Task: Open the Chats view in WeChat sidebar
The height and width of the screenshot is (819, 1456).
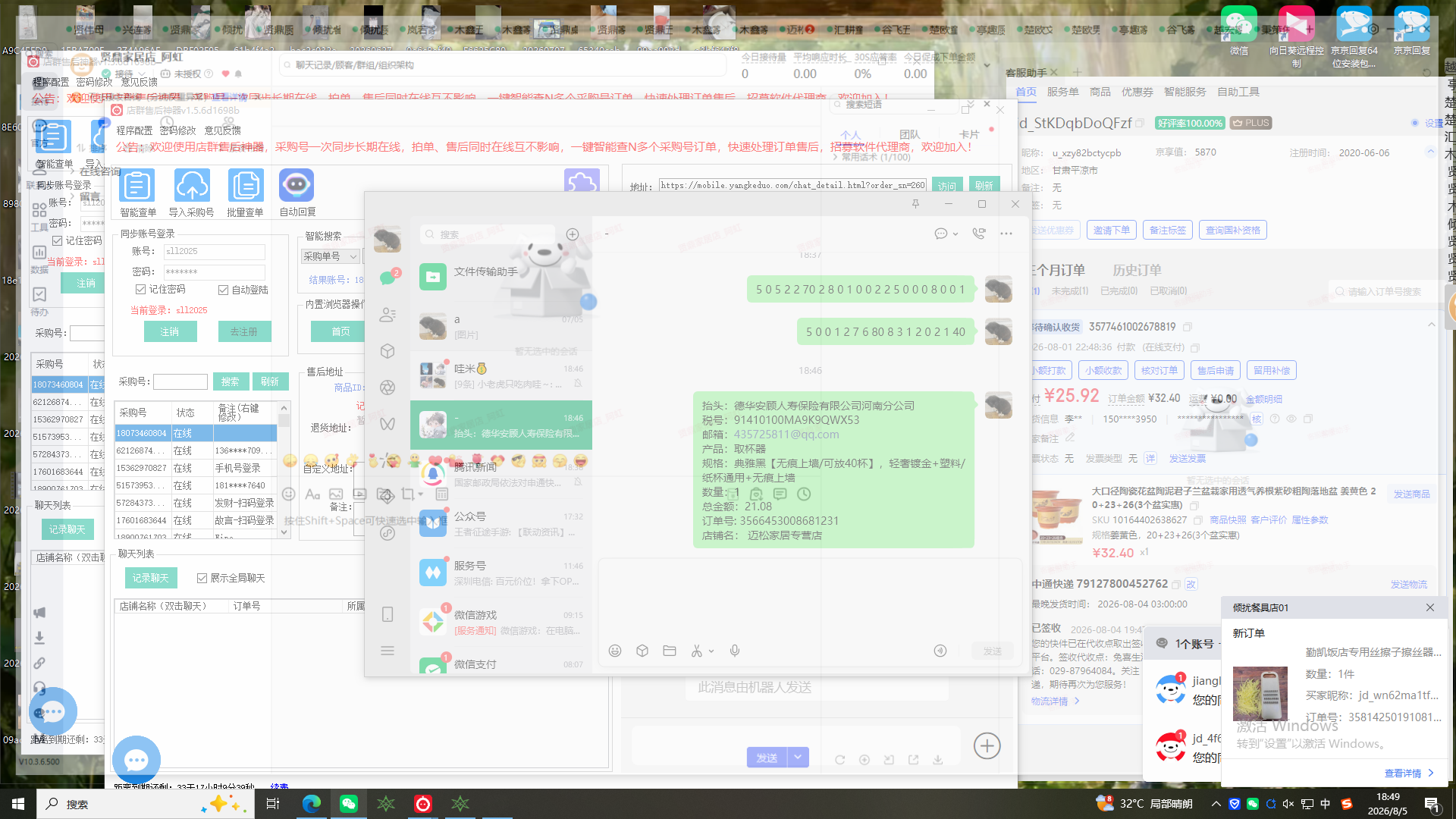Action: (388, 278)
